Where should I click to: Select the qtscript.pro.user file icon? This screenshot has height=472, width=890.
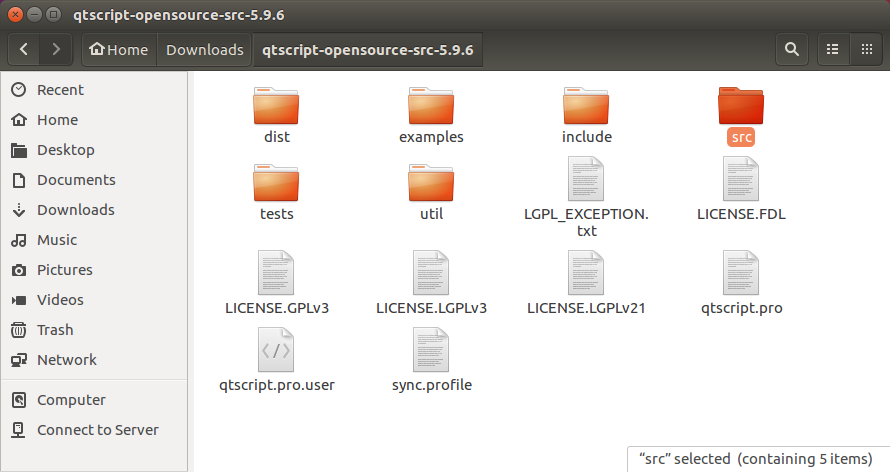point(276,350)
